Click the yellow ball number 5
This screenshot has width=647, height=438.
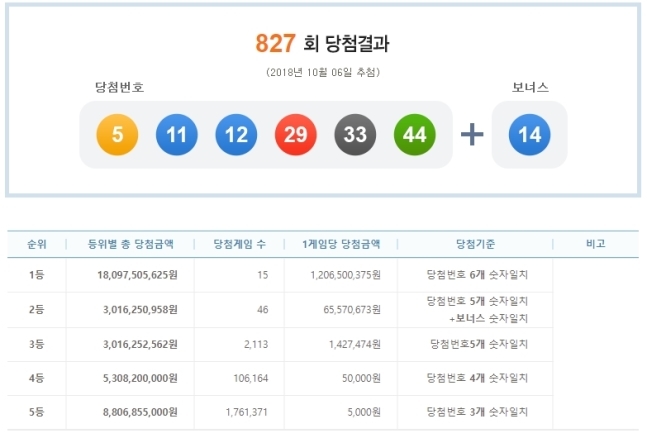tap(117, 135)
